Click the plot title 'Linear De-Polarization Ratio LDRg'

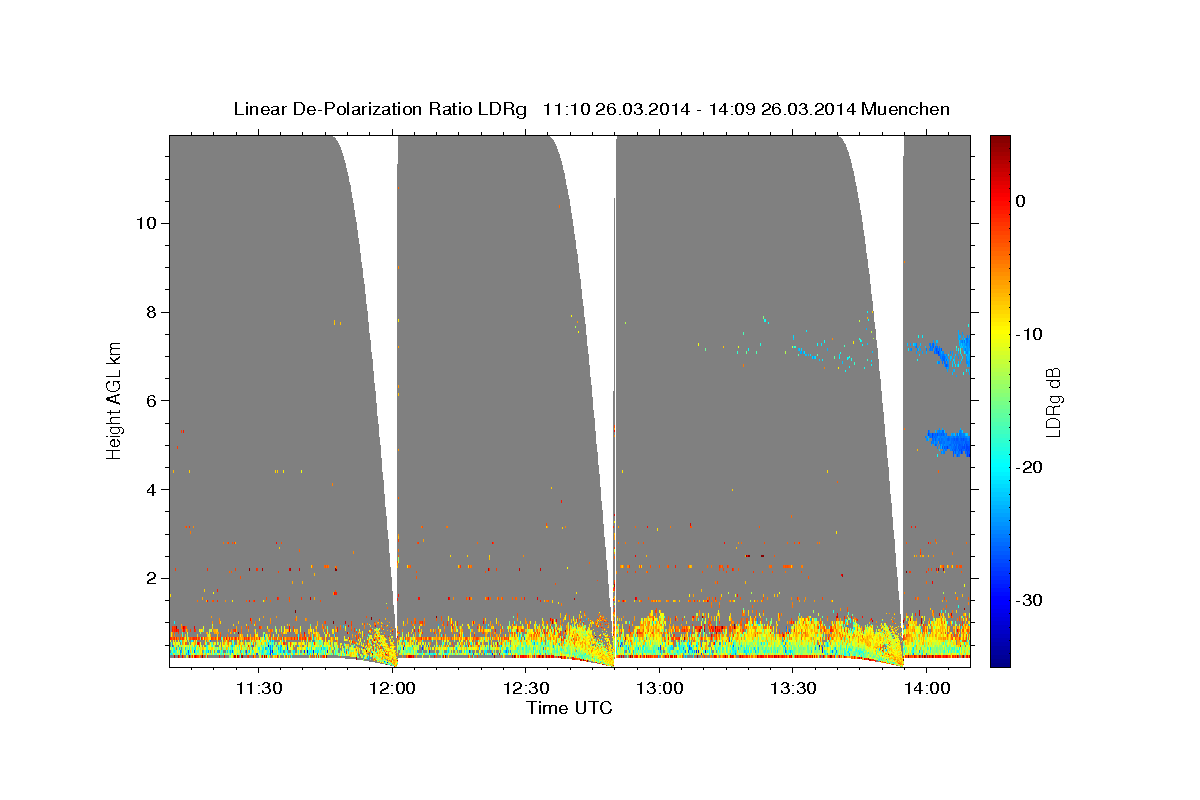(x=379, y=109)
